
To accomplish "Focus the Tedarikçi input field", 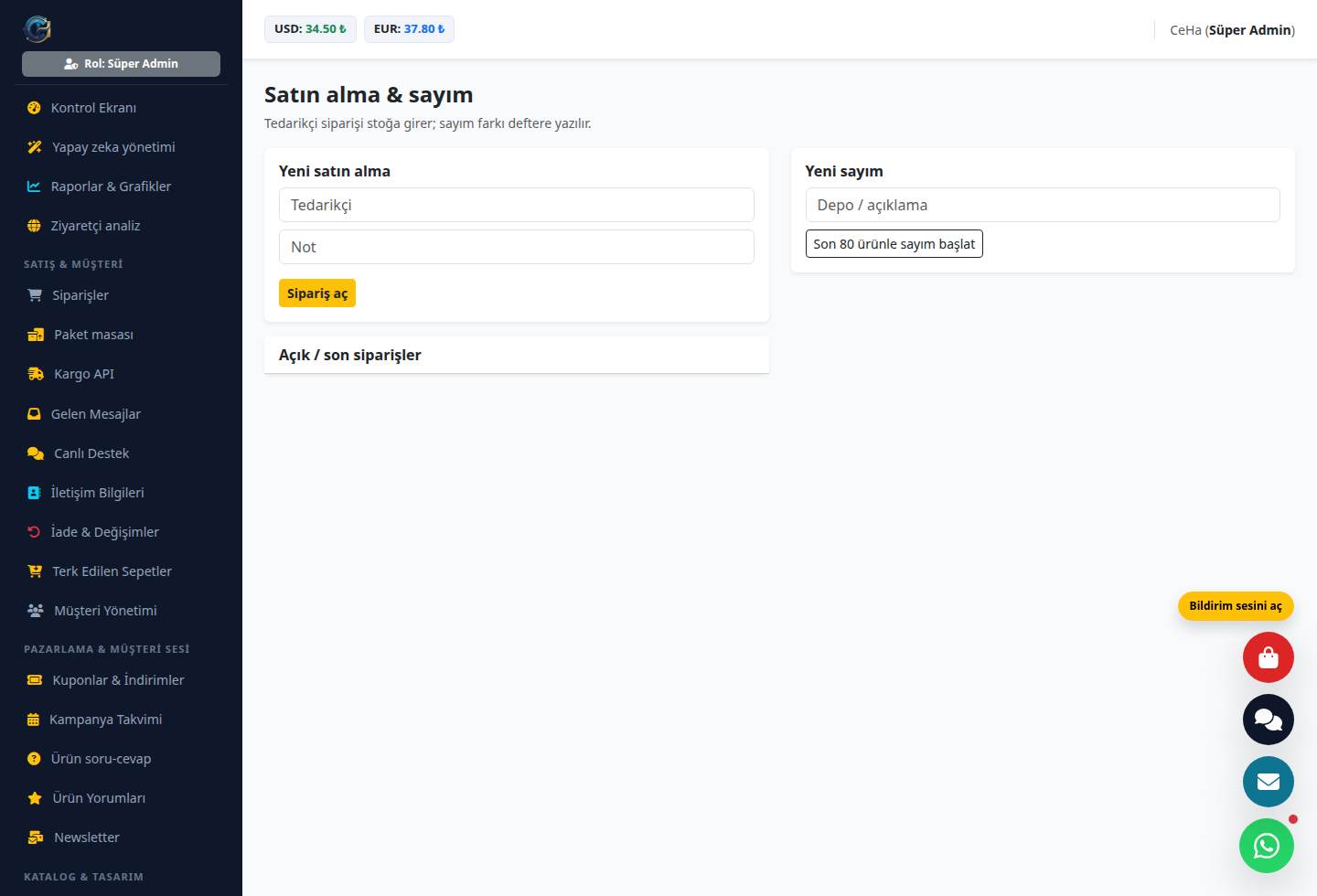I will pyautogui.click(x=517, y=205).
